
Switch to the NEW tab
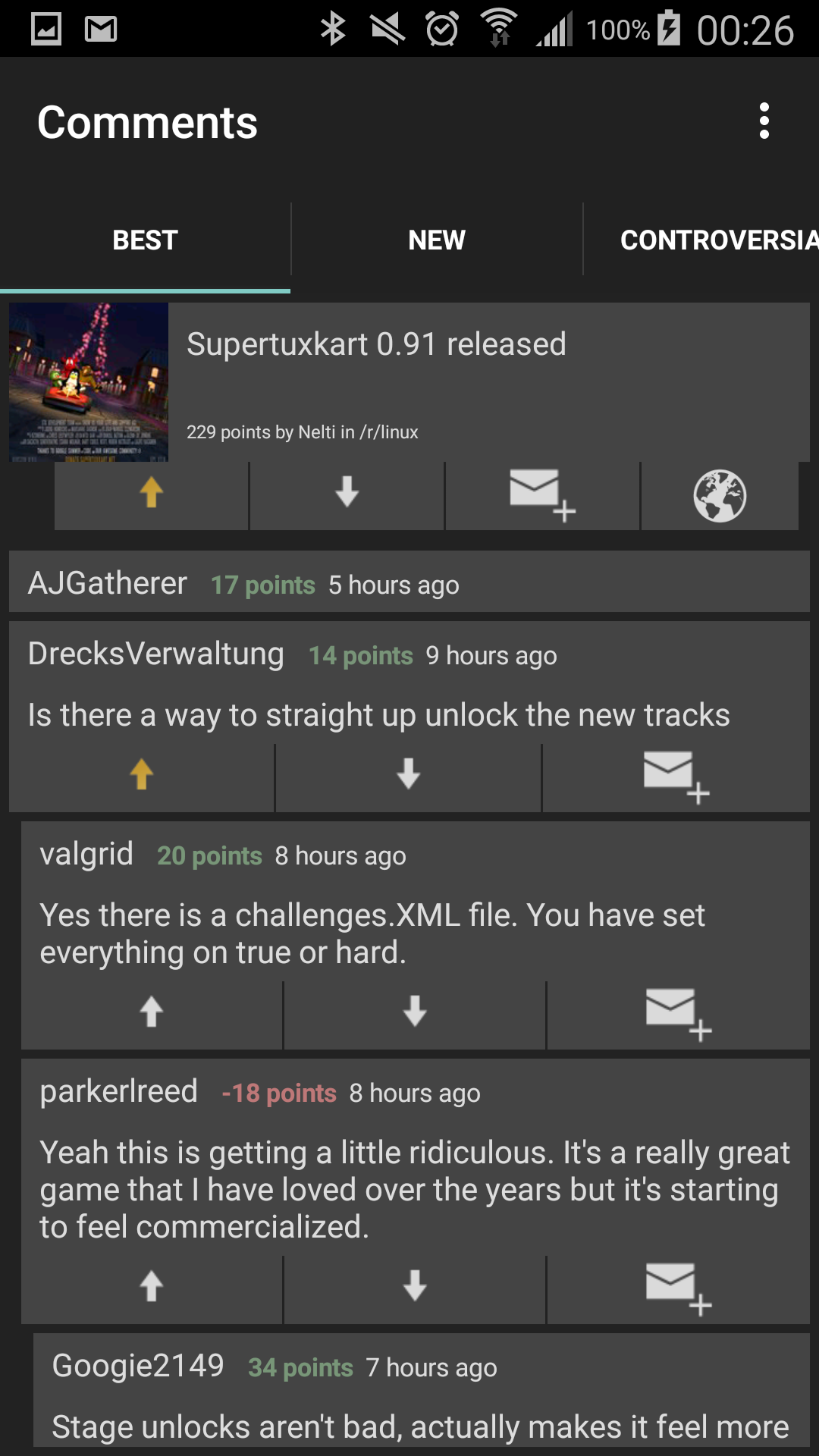click(x=437, y=240)
